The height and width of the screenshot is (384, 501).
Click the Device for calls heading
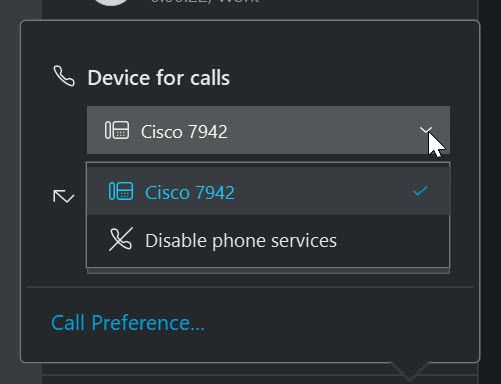pos(159,78)
